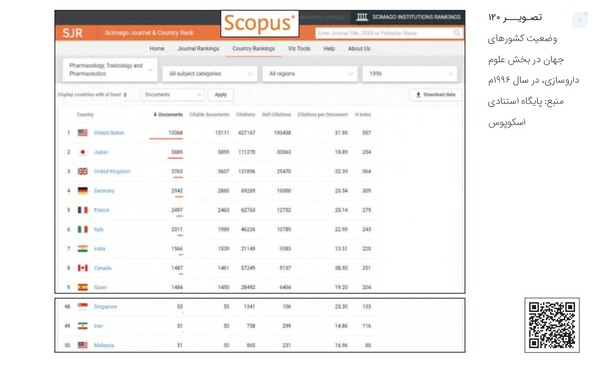The image size is (600, 372).
Task: Click the Japan flag icon
Action: pos(83,152)
